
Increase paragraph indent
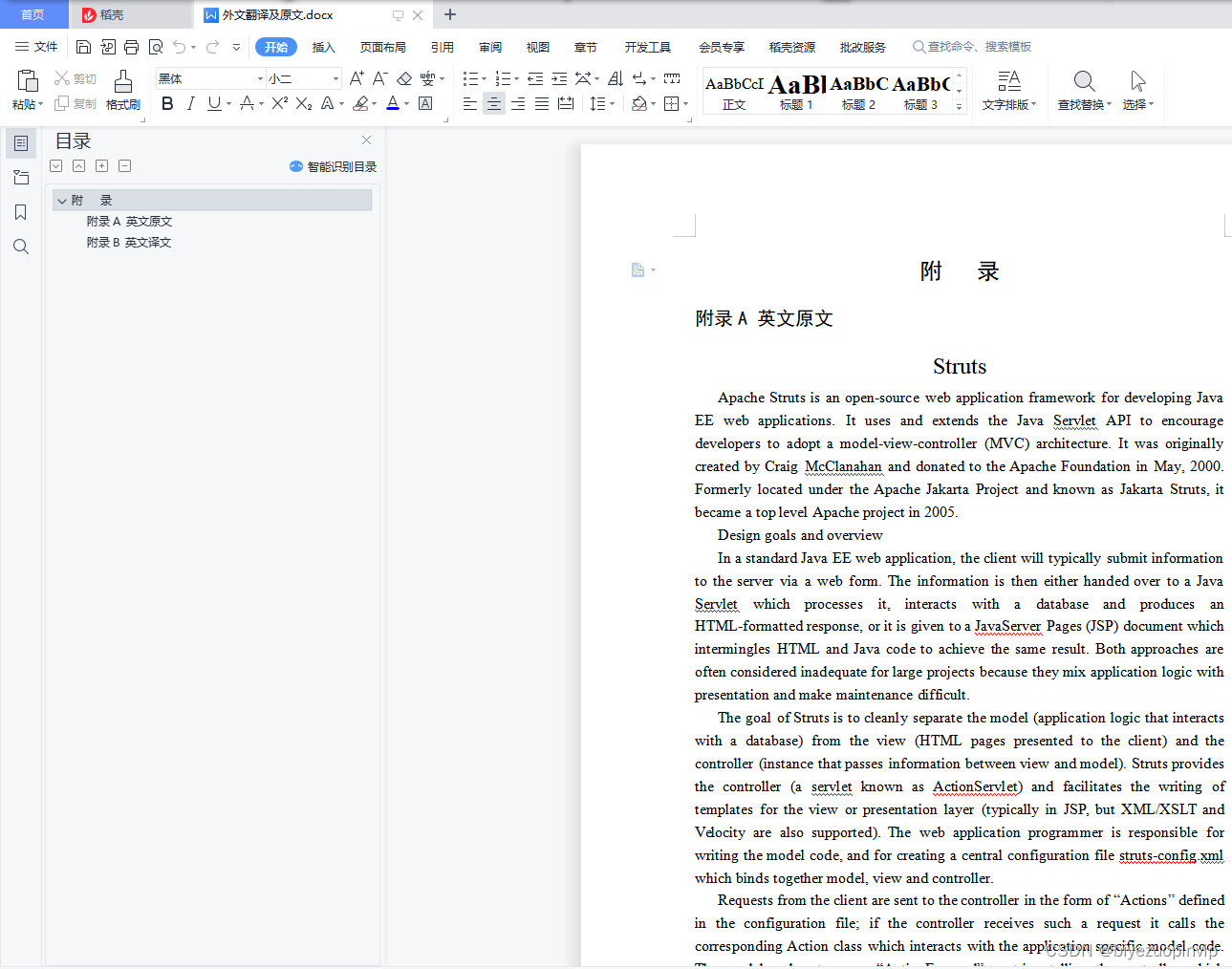click(559, 78)
